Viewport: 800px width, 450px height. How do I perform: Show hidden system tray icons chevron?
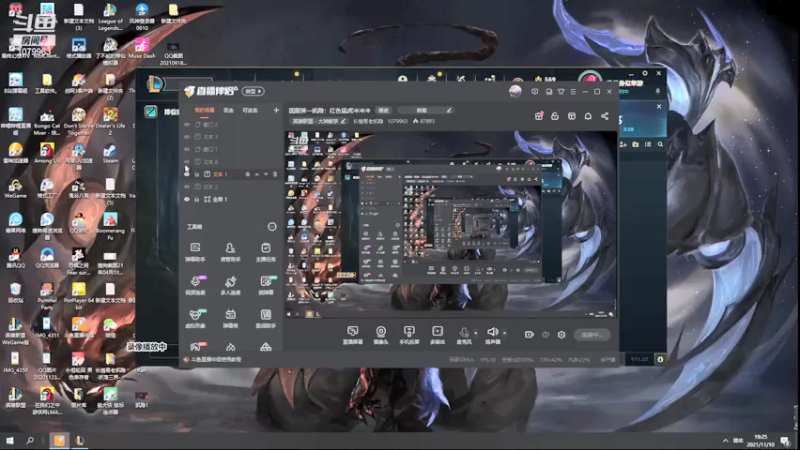(725, 440)
